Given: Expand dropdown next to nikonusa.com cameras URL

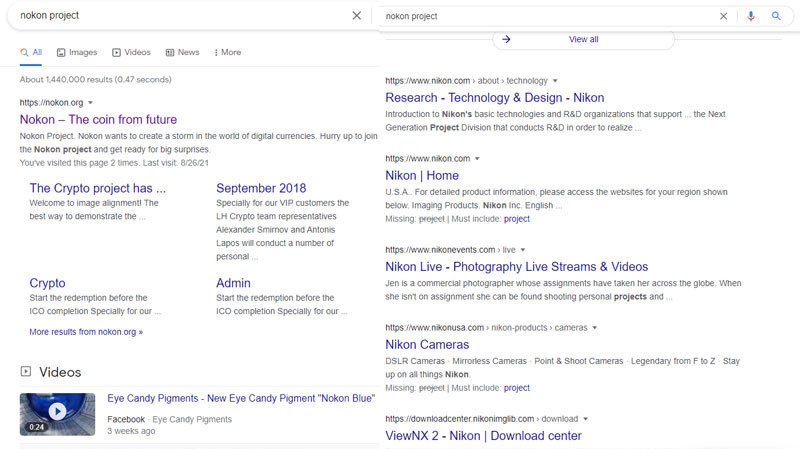Looking at the screenshot, I should (594, 328).
